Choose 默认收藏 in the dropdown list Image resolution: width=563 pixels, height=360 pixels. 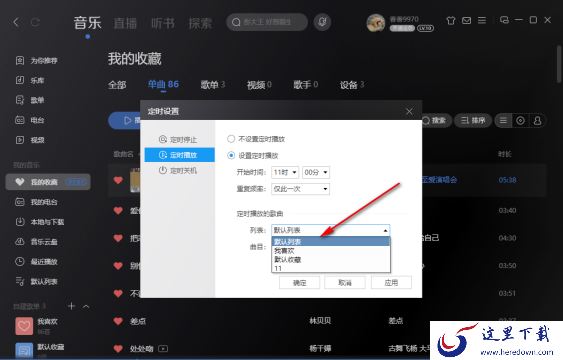(331, 260)
